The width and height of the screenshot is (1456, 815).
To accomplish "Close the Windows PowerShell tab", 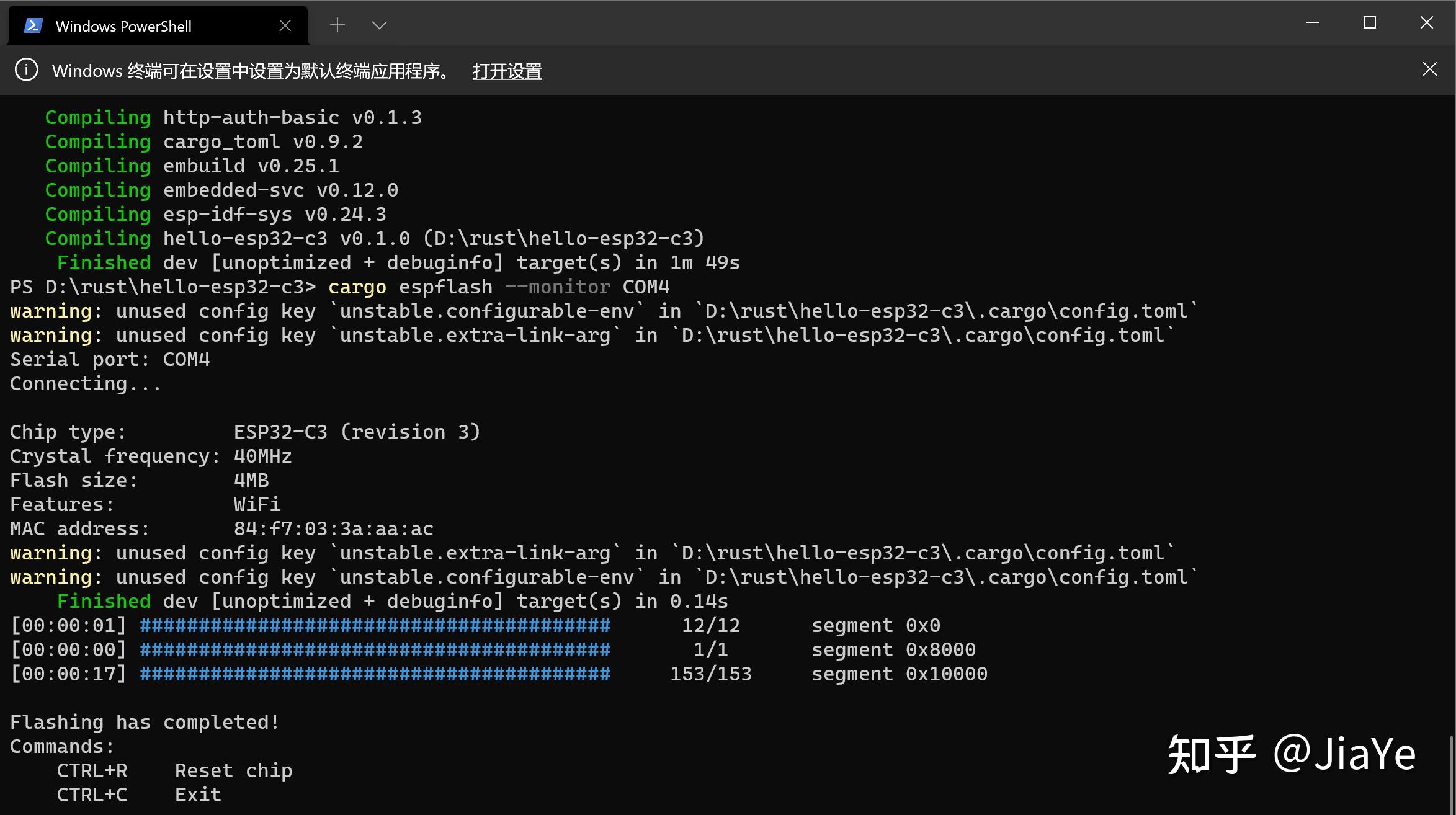I will pyautogui.click(x=285, y=25).
